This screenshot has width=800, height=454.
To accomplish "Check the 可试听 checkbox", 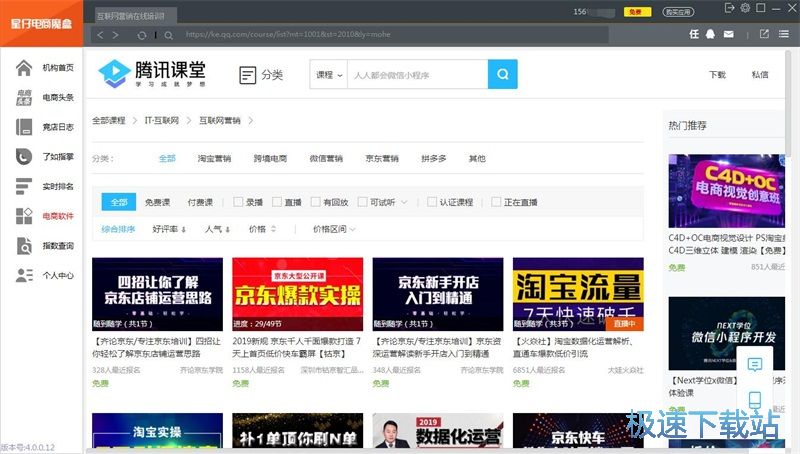I will click(362, 202).
